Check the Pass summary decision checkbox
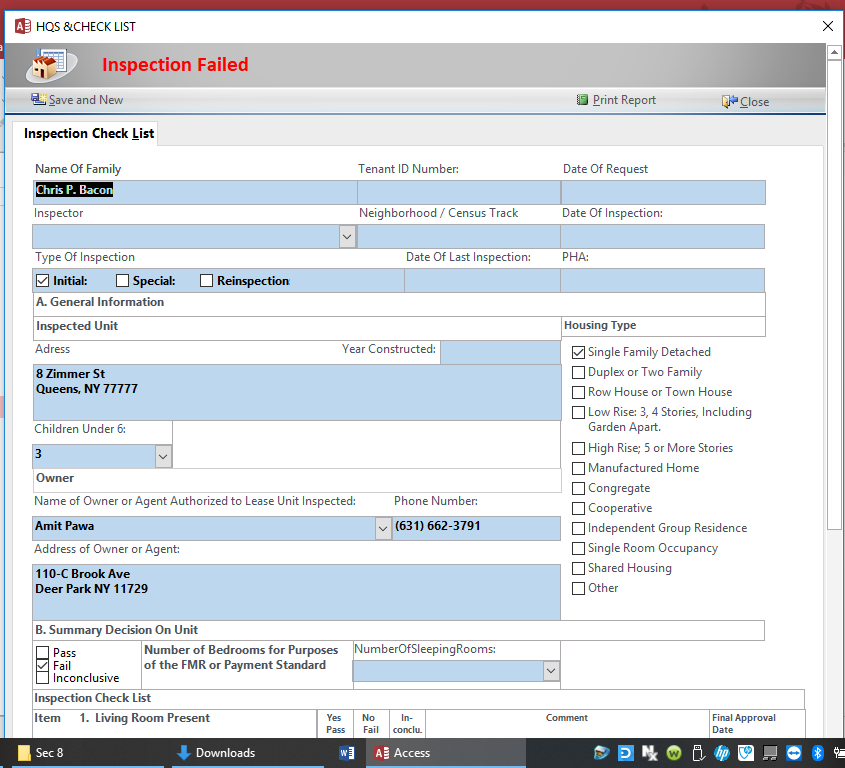 tap(43, 653)
